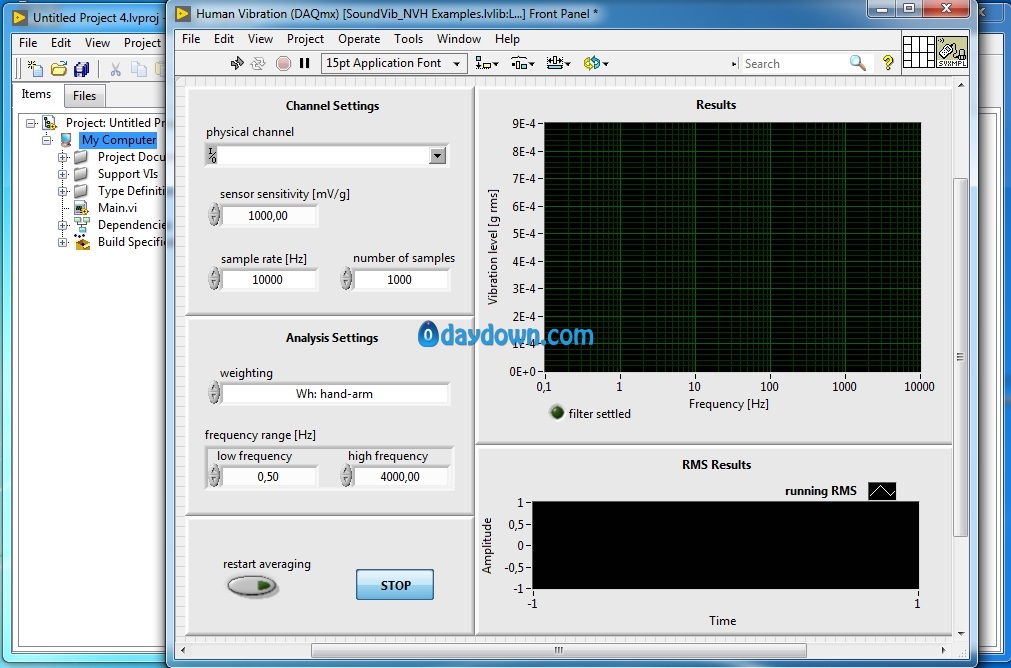Click the Pause button in the toolbar
Viewport: 1011px width, 668px height.
305,63
